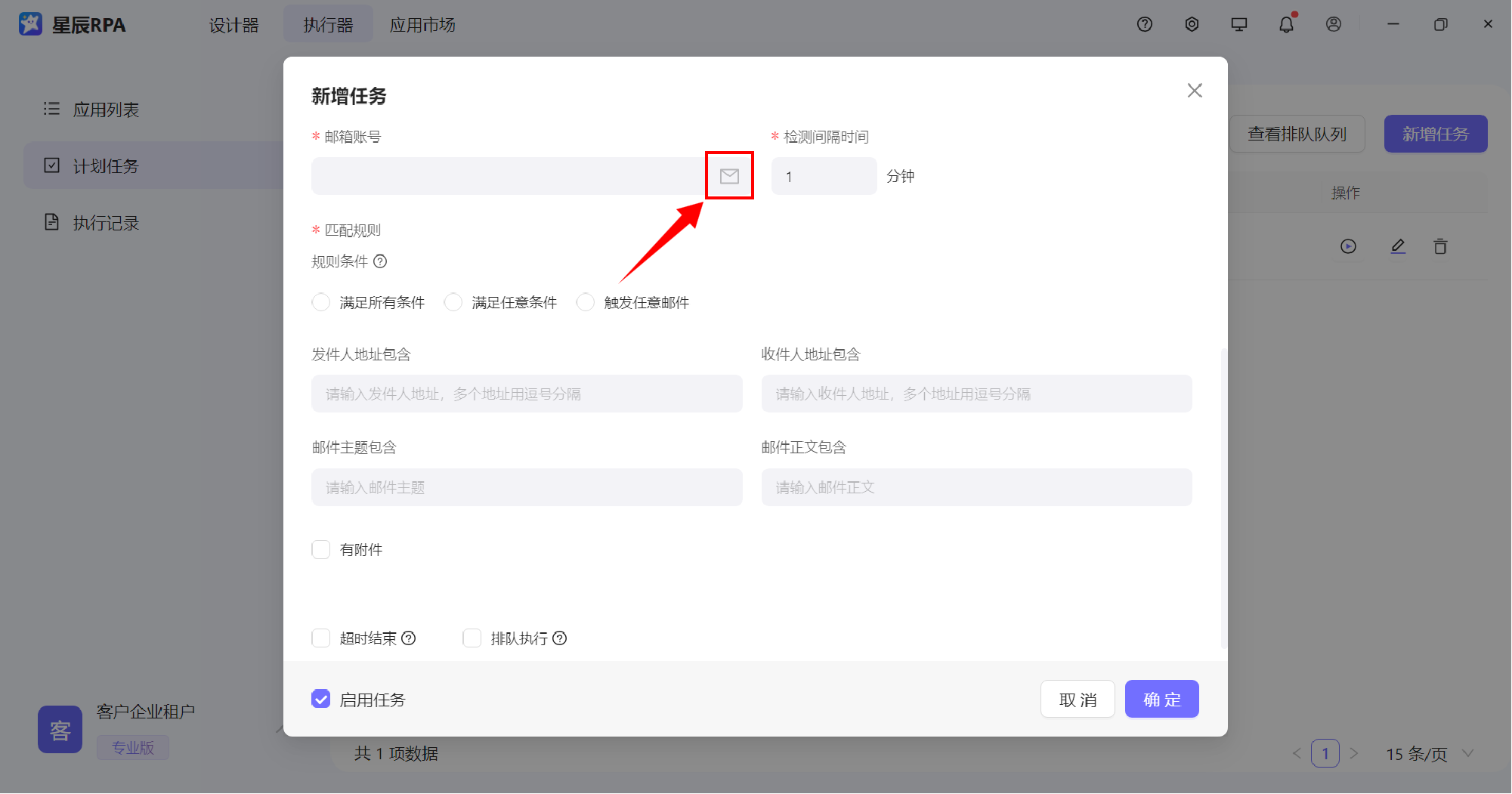1512x794 pixels.
Task: Click the help question-mark icon in top bar
Action: (1144, 24)
